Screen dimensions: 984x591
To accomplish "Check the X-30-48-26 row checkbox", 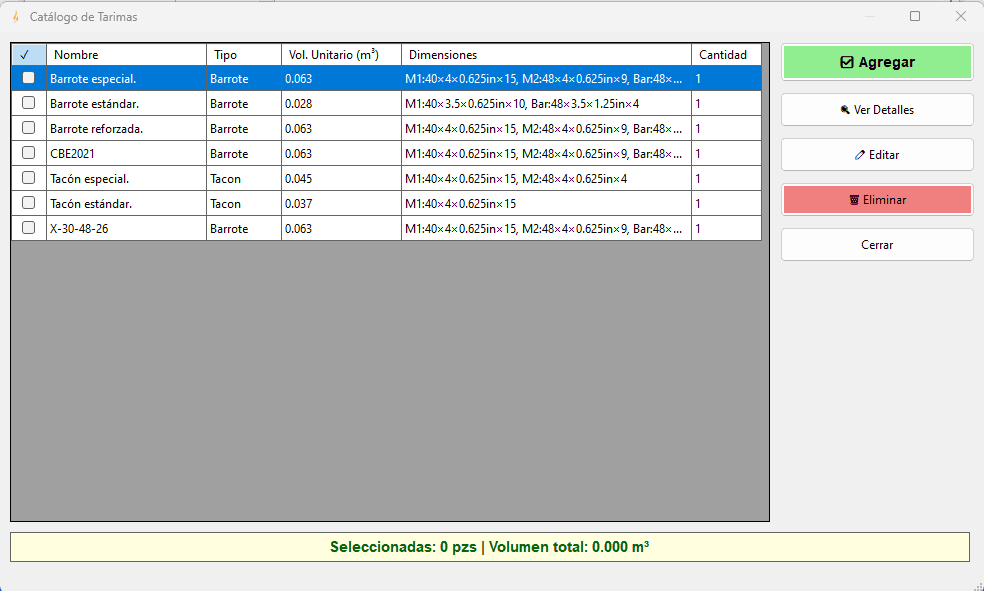I will [28, 228].
